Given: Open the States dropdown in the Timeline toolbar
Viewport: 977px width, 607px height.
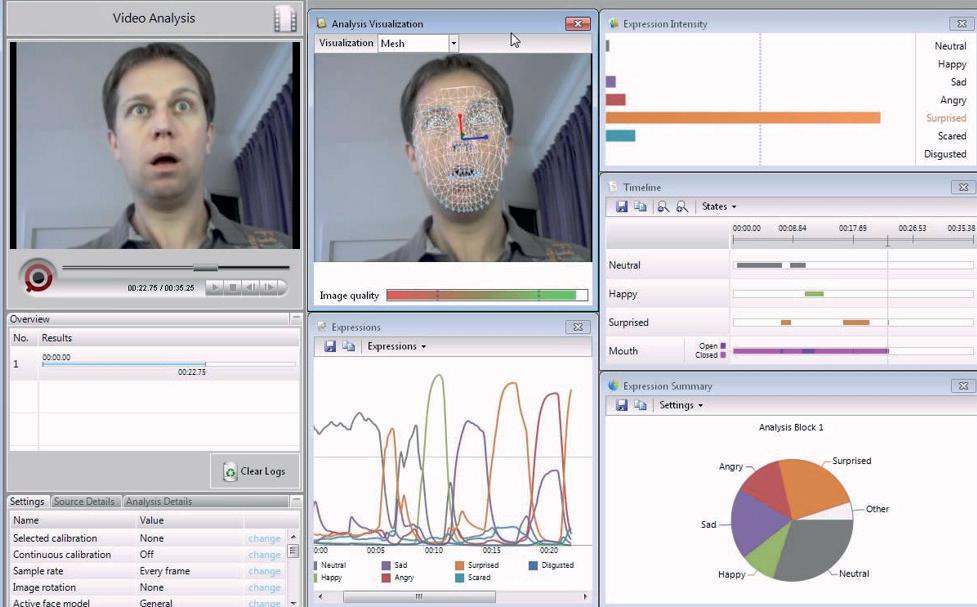Looking at the screenshot, I should [x=718, y=206].
